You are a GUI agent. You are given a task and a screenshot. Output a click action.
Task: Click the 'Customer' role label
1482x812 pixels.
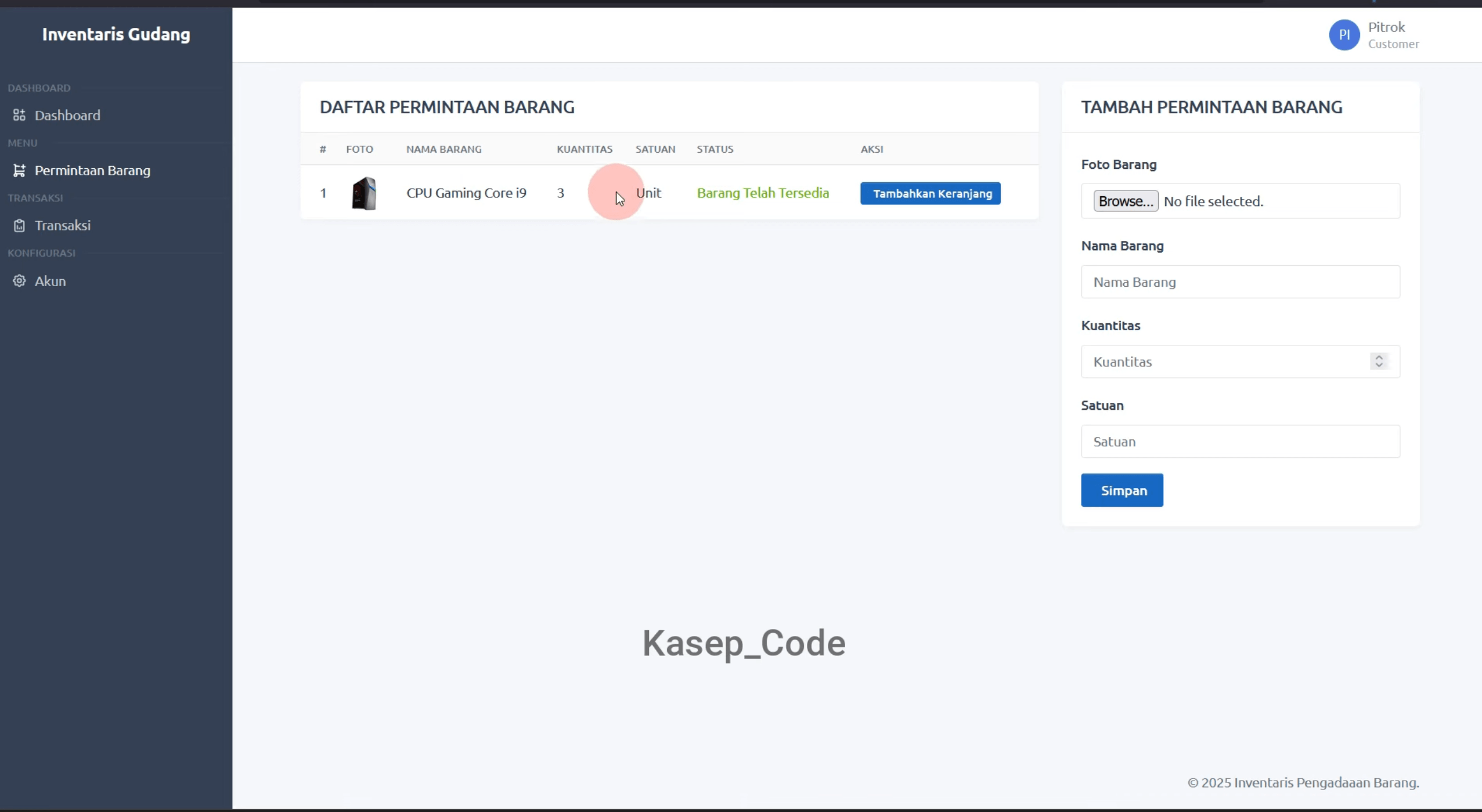(x=1393, y=44)
